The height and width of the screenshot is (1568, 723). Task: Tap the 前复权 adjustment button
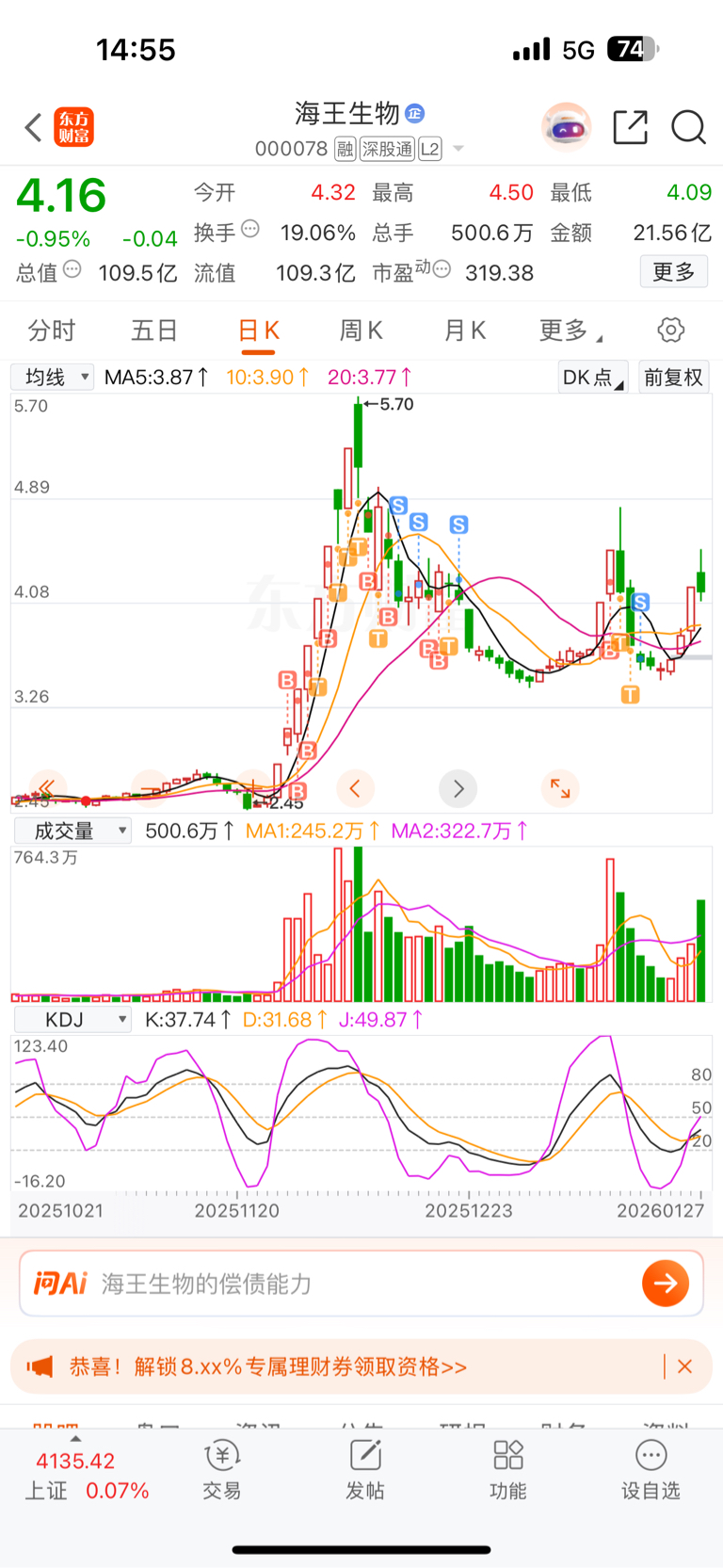(x=673, y=378)
